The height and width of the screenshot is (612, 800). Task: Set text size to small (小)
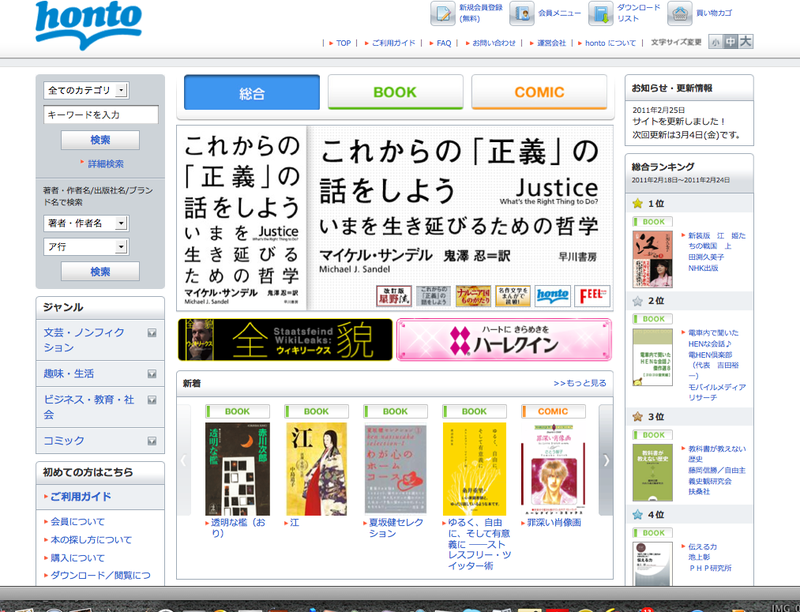click(x=715, y=42)
